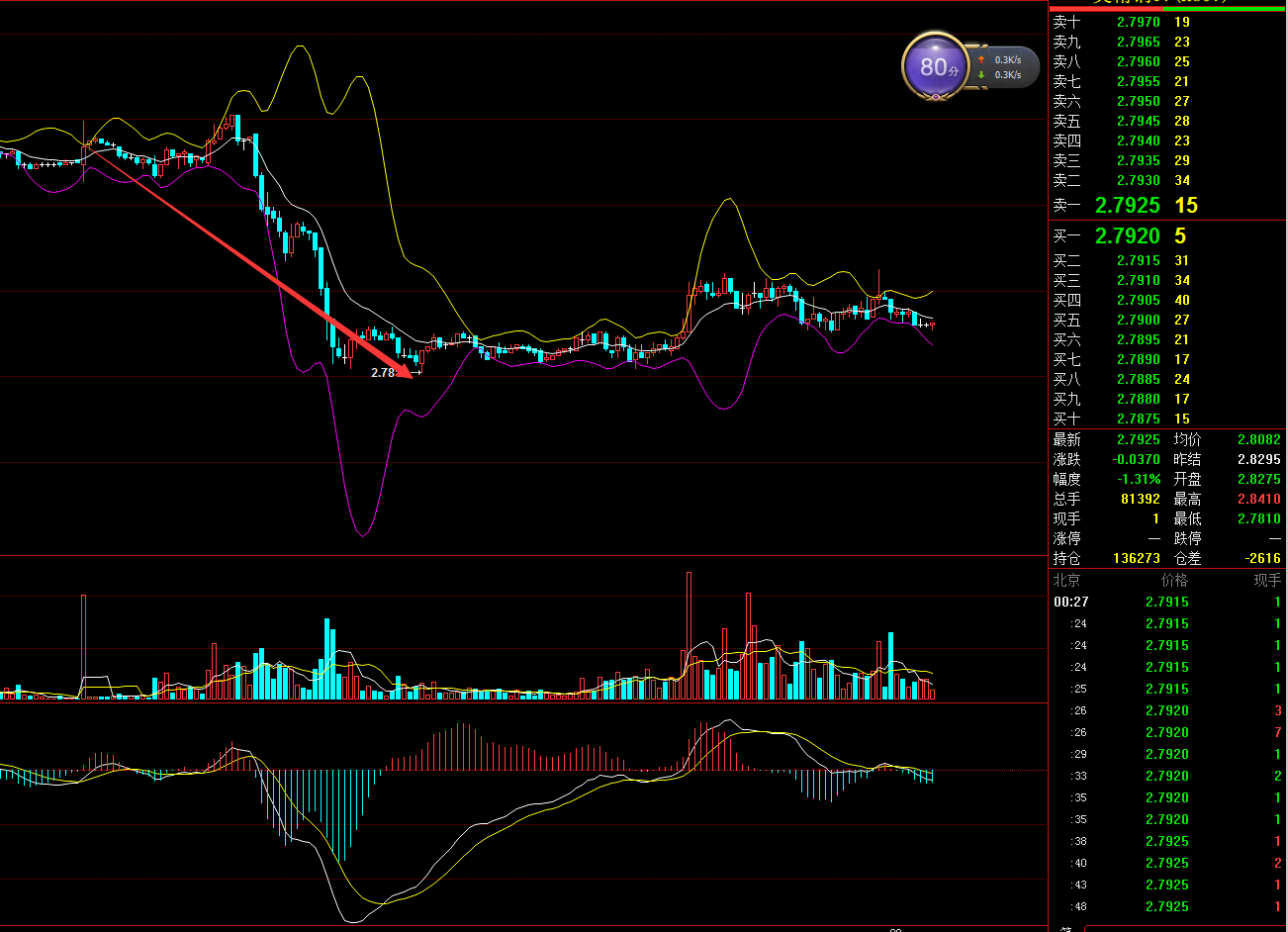Screen dimensions: 1288x932
Task: Click the 卖五 ask price 2.7945
Action: (1138, 121)
